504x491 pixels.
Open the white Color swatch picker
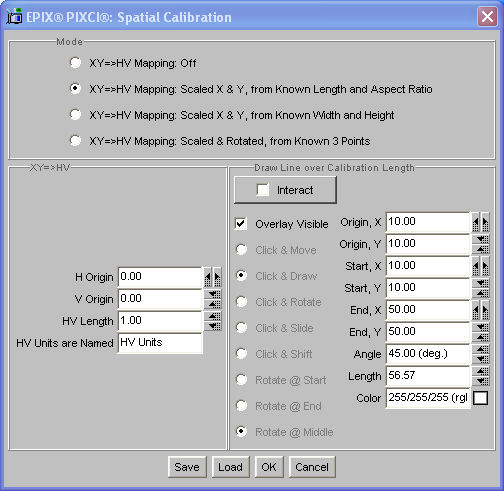pyautogui.click(x=481, y=398)
